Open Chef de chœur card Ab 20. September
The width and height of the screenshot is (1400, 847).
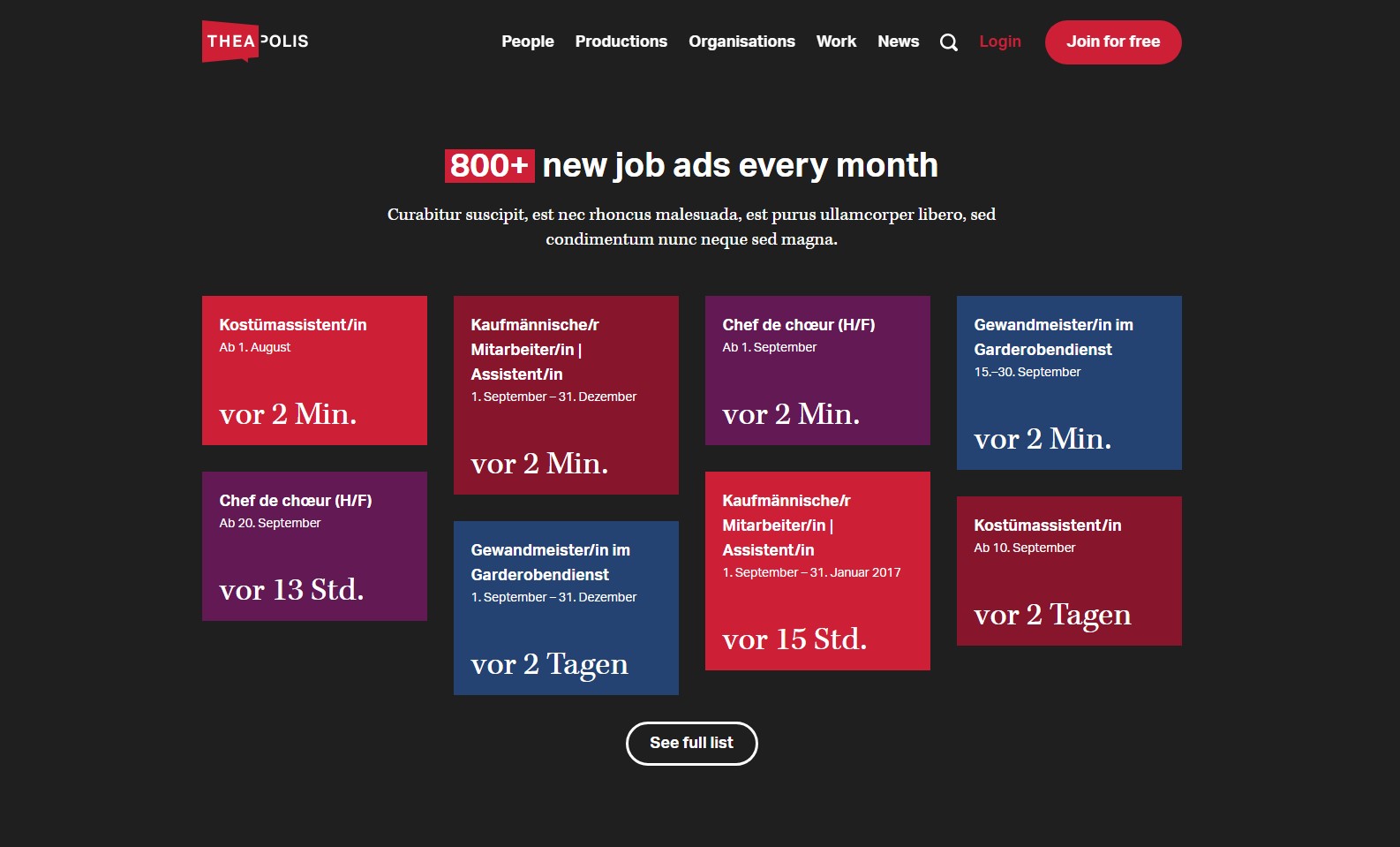(314, 546)
